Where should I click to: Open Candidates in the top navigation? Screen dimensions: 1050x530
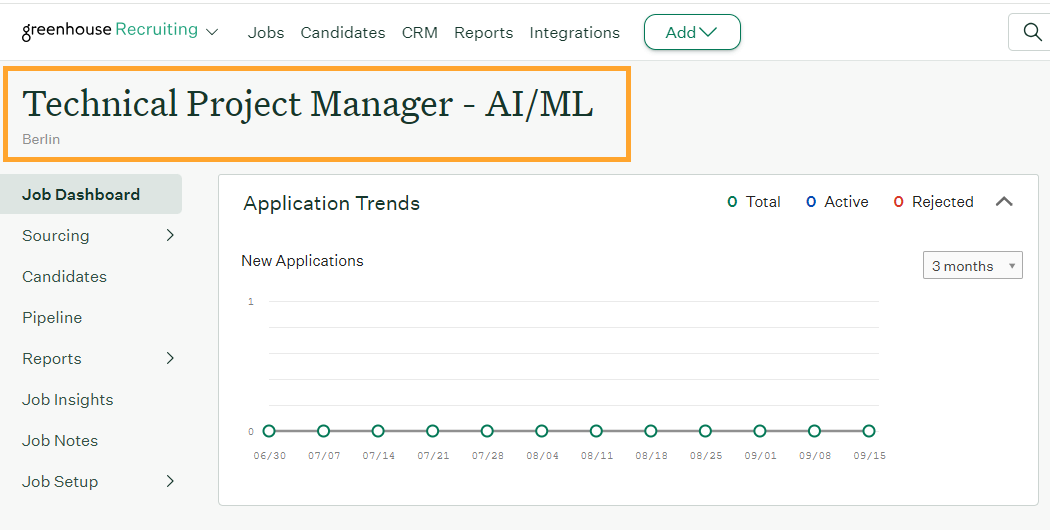click(x=342, y=33)
